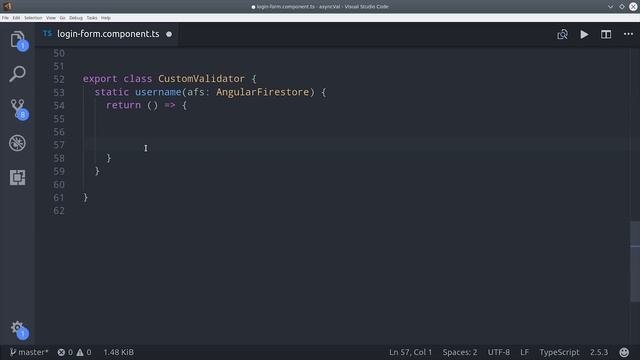Open the Manage gear menu
The width and height of the screenshot is (640, 360).
click(18, 329)
